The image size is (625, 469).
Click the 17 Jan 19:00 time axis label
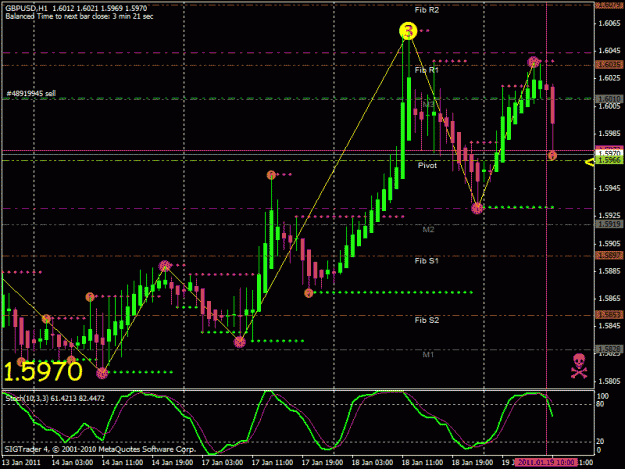pos(322,462)
